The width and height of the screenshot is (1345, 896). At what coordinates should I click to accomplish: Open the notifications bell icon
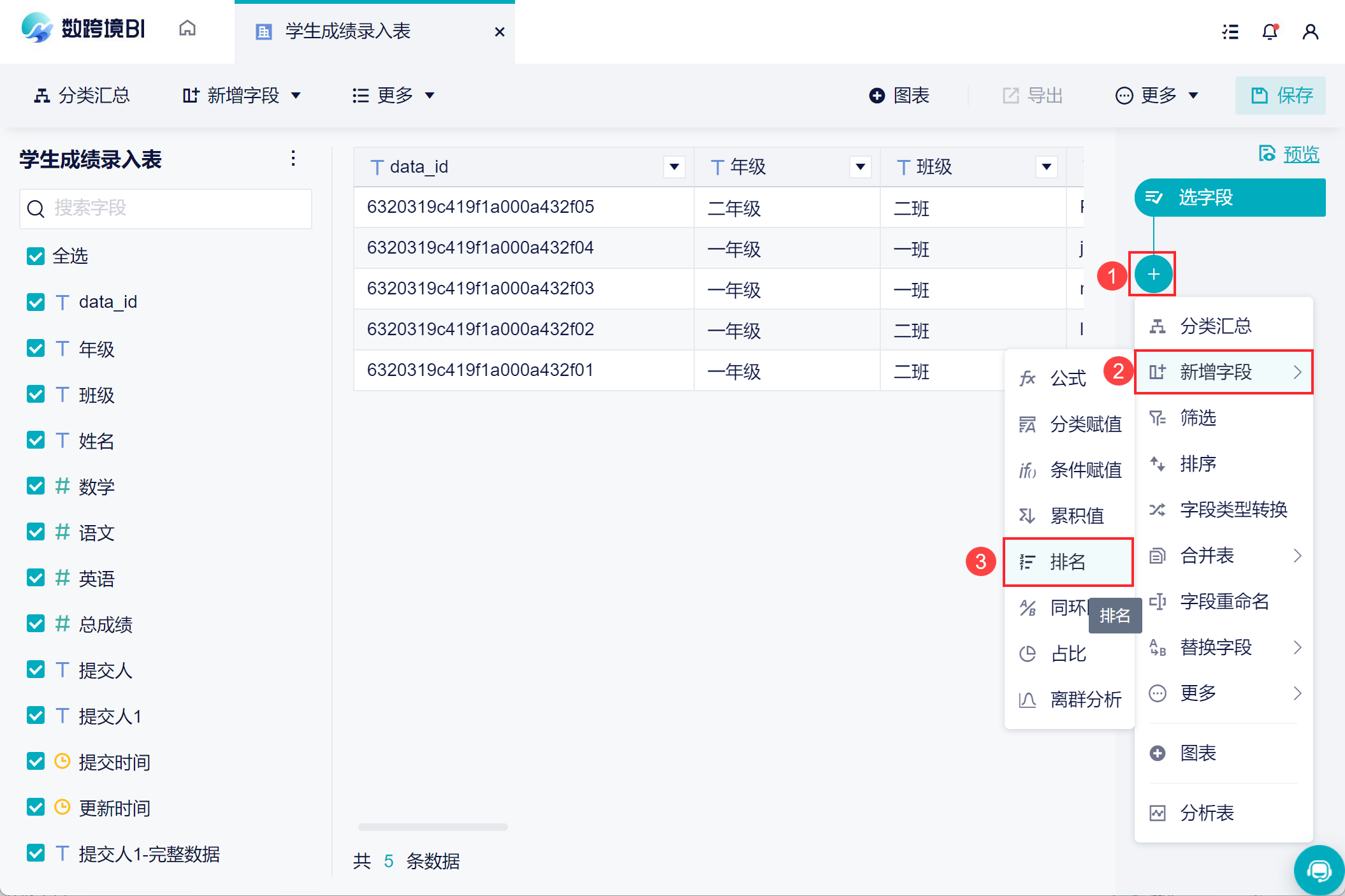pos(1270,31)
